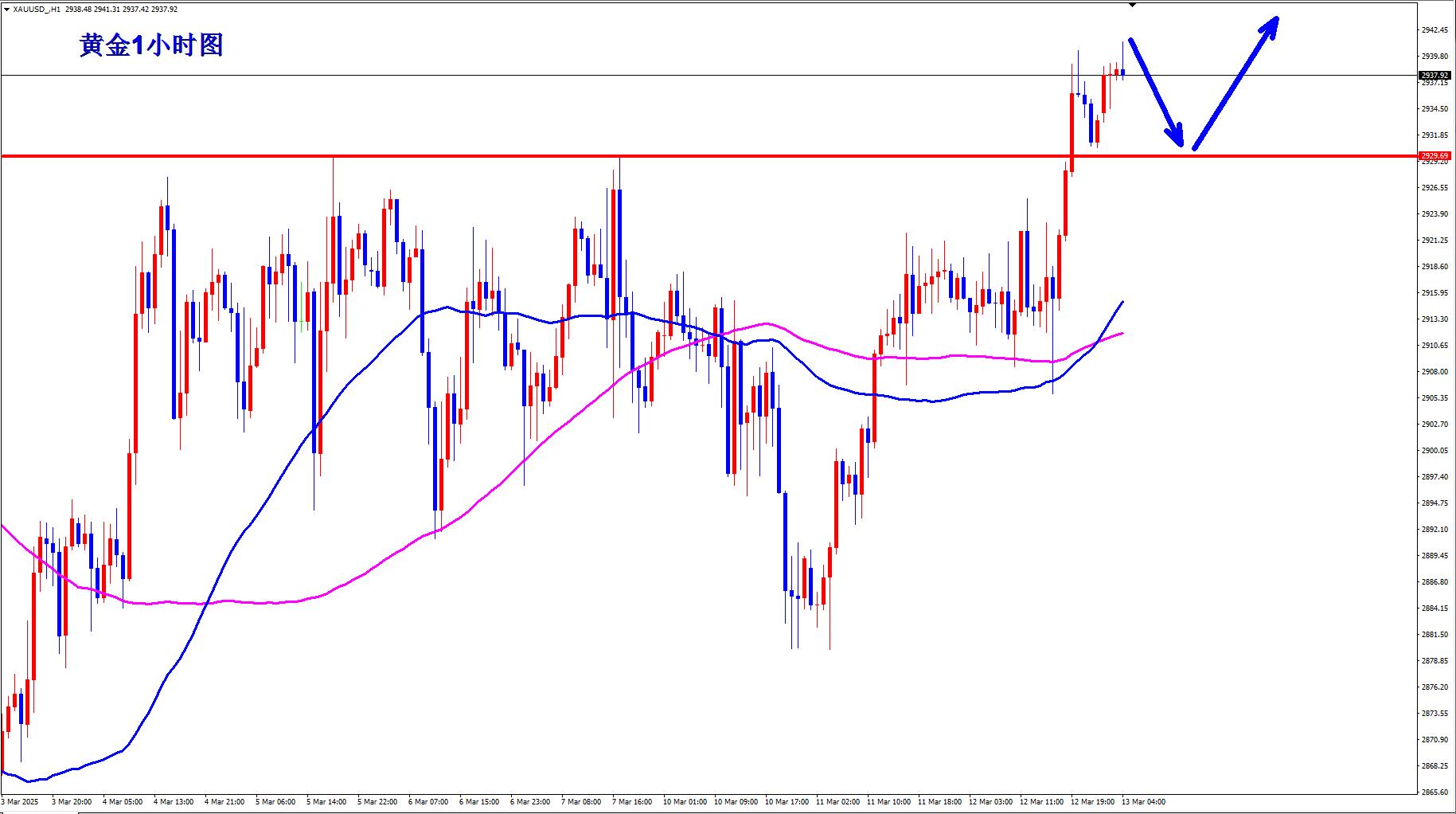Click the 2865.60 price scale label
Image resolution: width=1456 pixels, height=814 pixels.
pyautogui.click(x=1435, y=792)
